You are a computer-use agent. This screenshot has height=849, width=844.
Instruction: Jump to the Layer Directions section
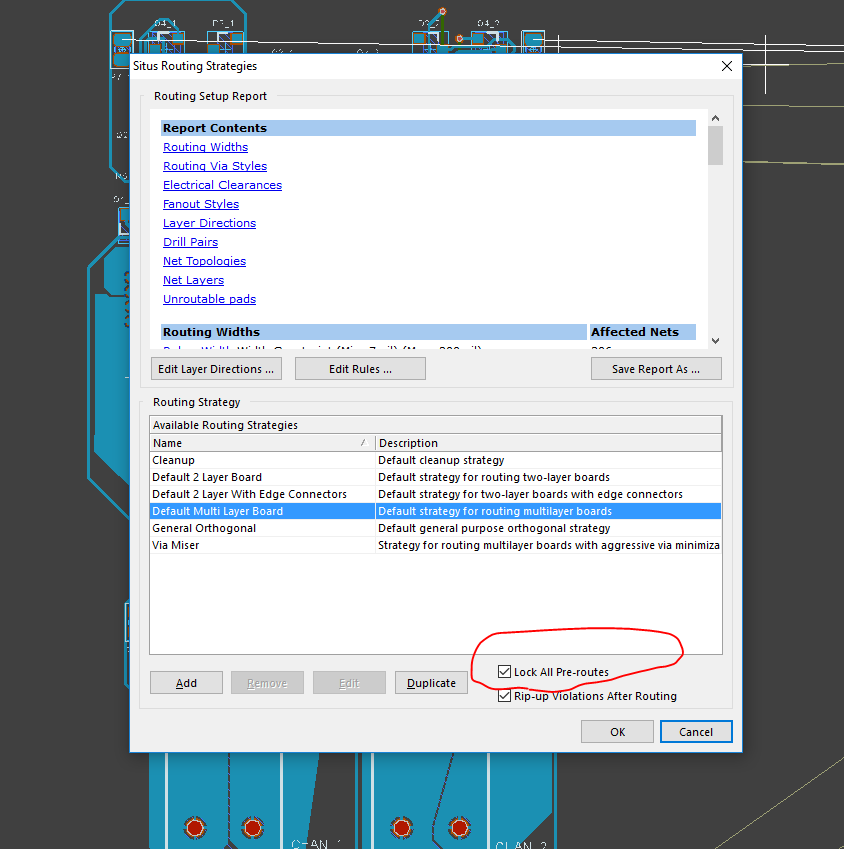tap(209, 223)
